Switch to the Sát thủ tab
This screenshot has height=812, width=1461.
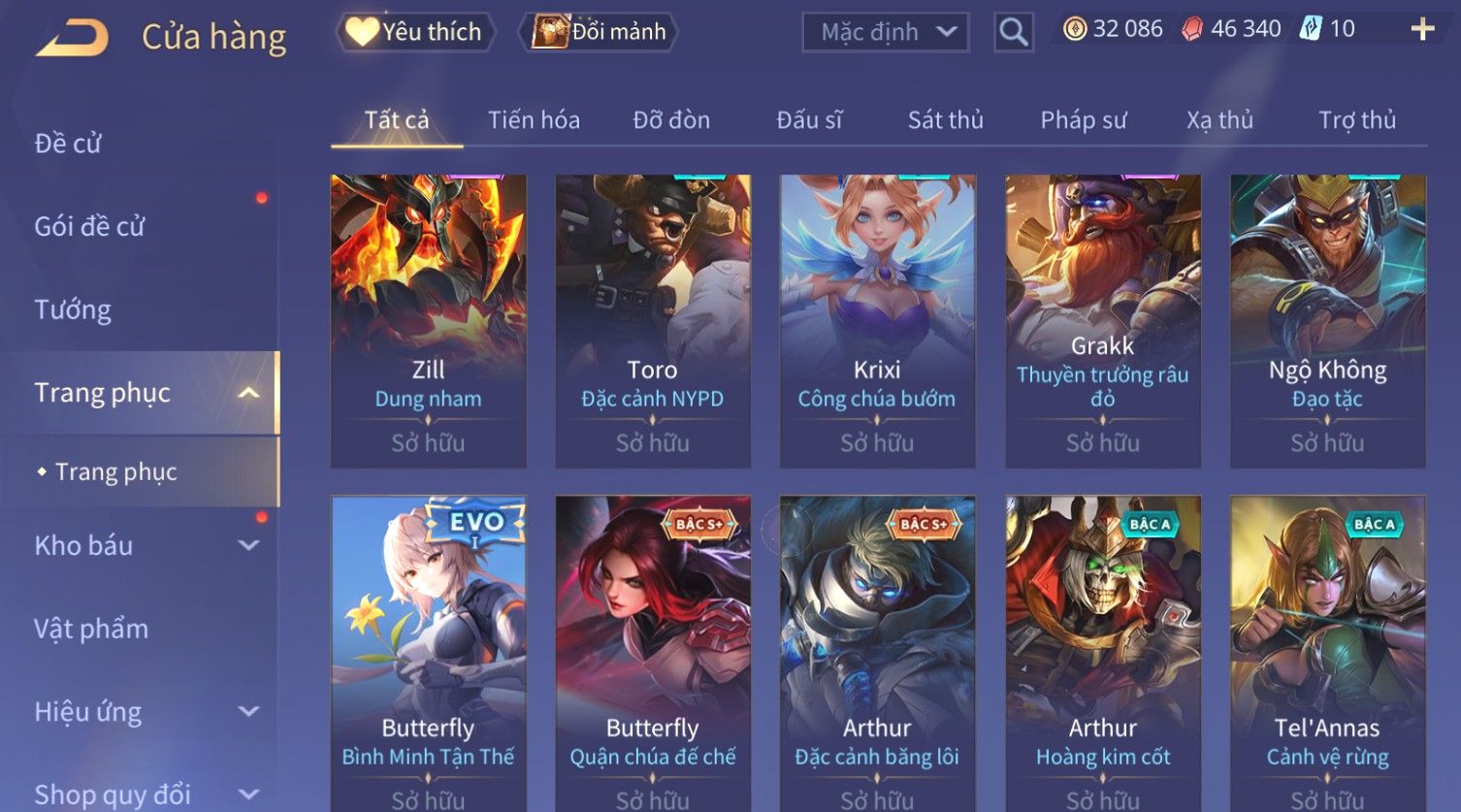point(945,120)
